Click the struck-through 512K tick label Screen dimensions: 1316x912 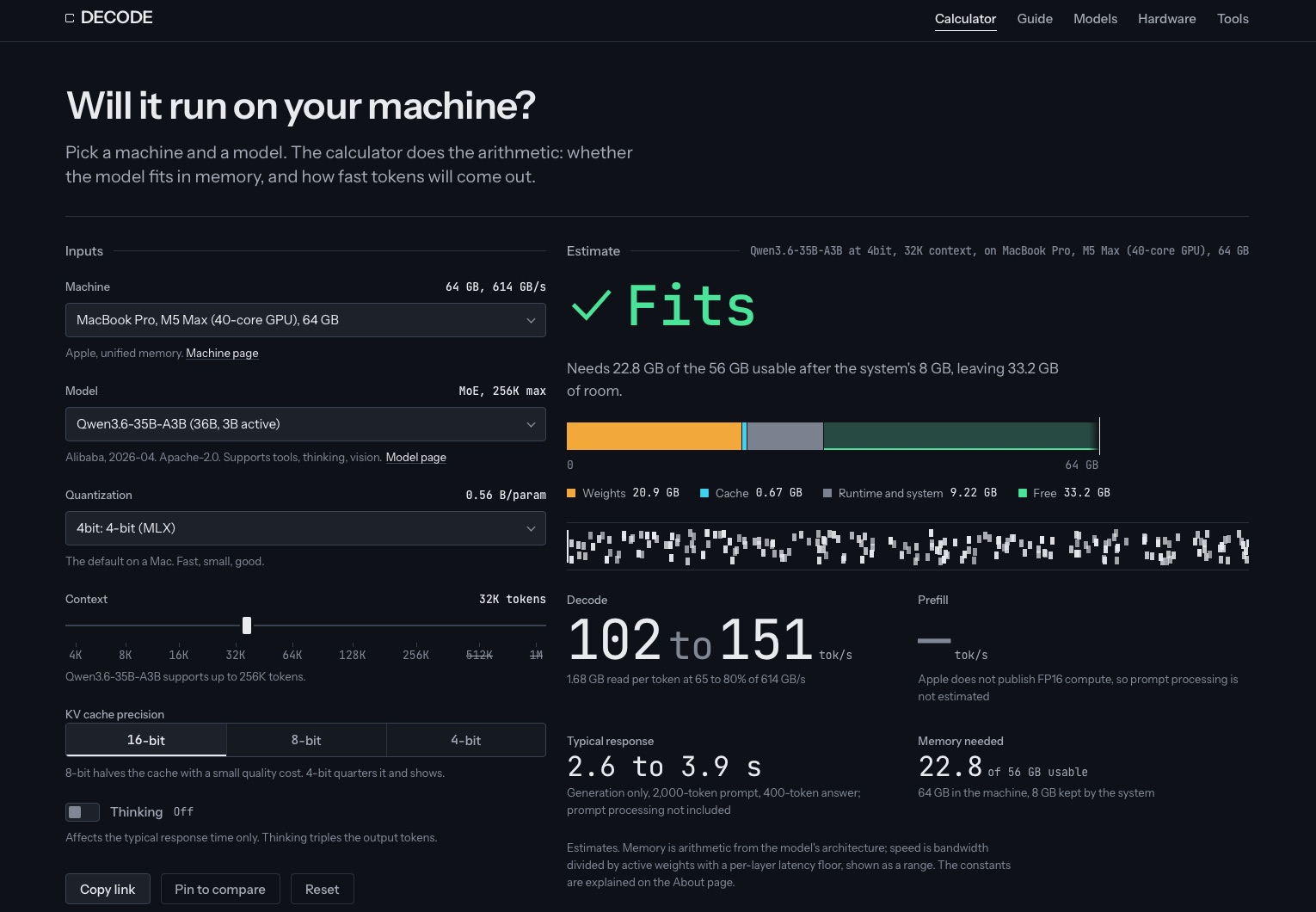[x=480, y=655]
